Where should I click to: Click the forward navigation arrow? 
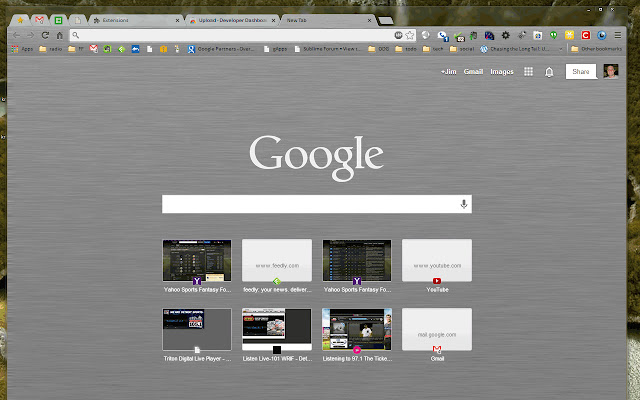click(x=31, y=35)
